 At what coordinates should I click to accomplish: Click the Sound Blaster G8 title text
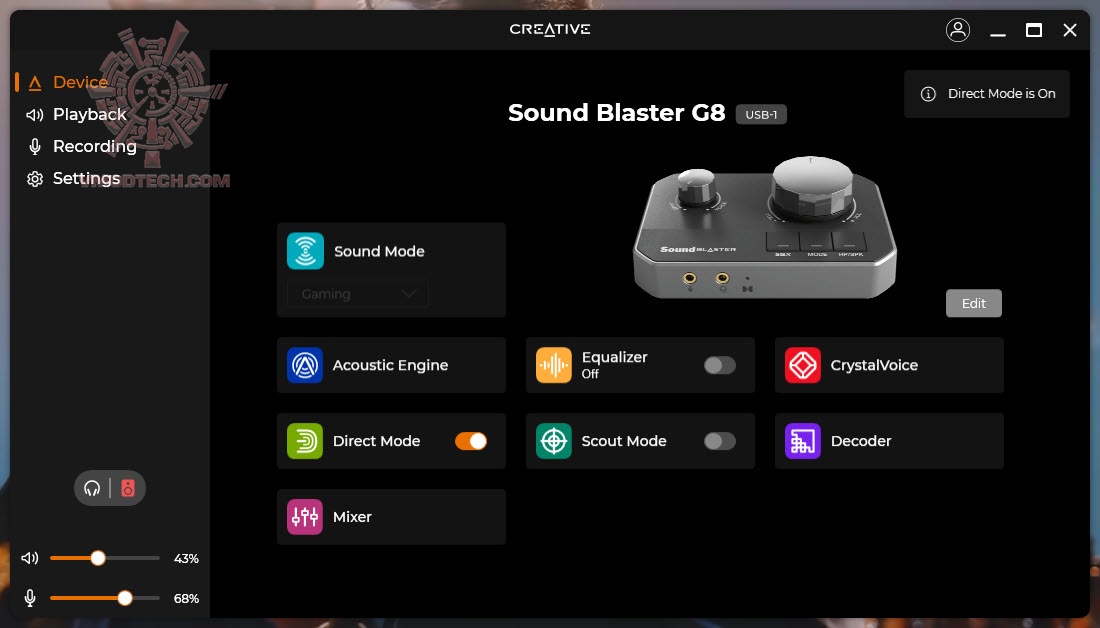[617, 113]
